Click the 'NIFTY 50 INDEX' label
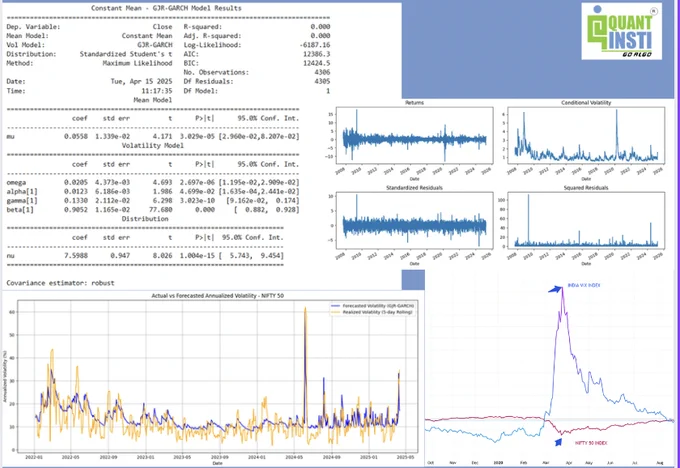Screen dimensions: 680x468 click(591, 443)
